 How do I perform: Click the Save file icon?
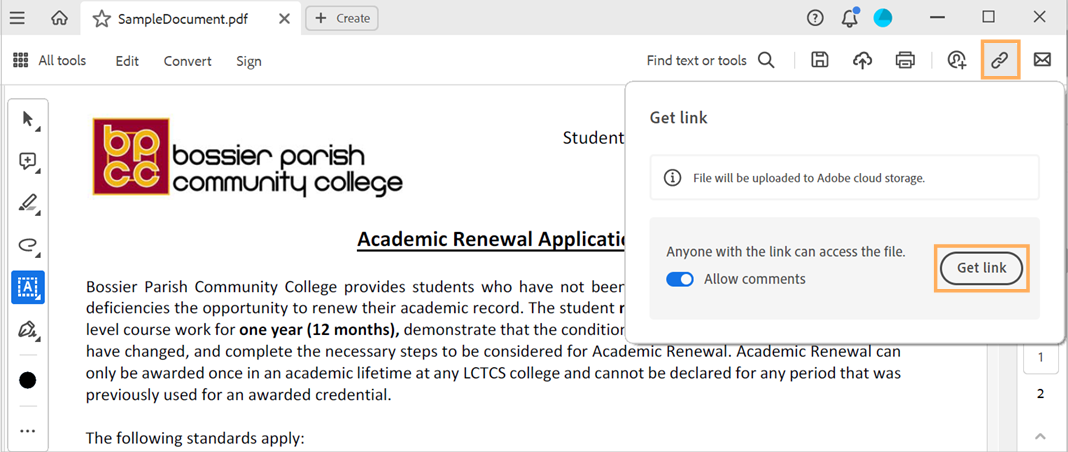(819, 61)
